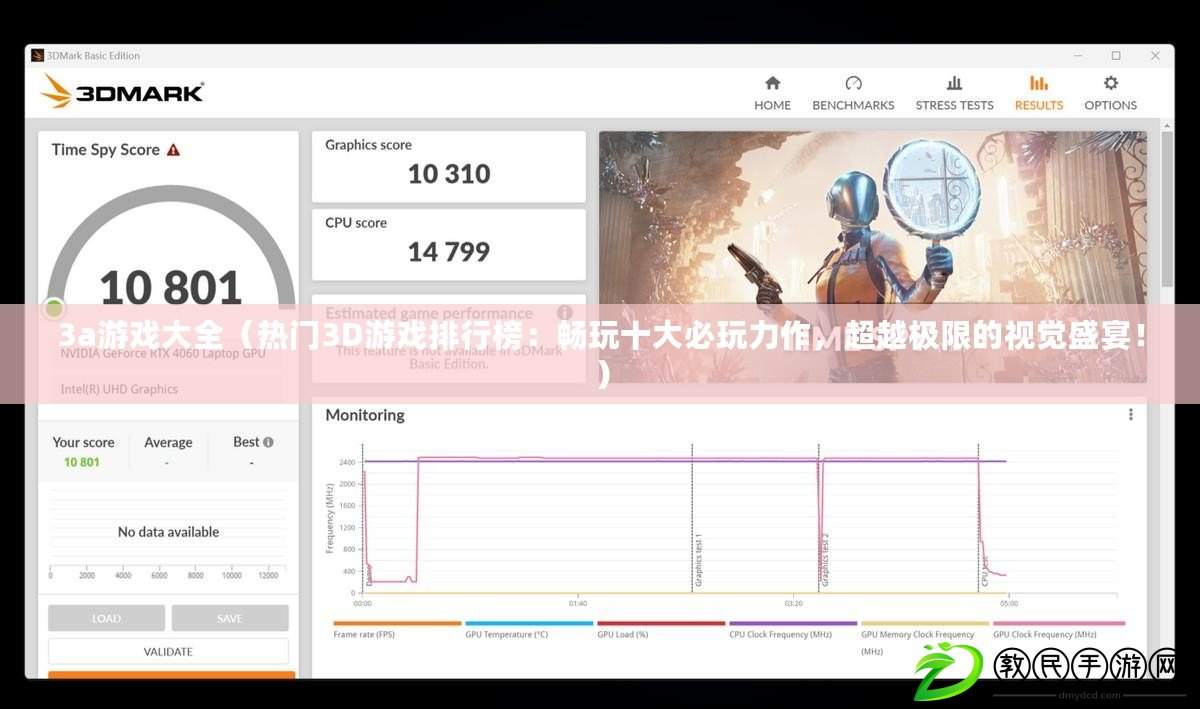Image resolution: width=1200 pixels, height=709 pixels.
Task: Click the green Your score 10 801 value
Action: 82,462
